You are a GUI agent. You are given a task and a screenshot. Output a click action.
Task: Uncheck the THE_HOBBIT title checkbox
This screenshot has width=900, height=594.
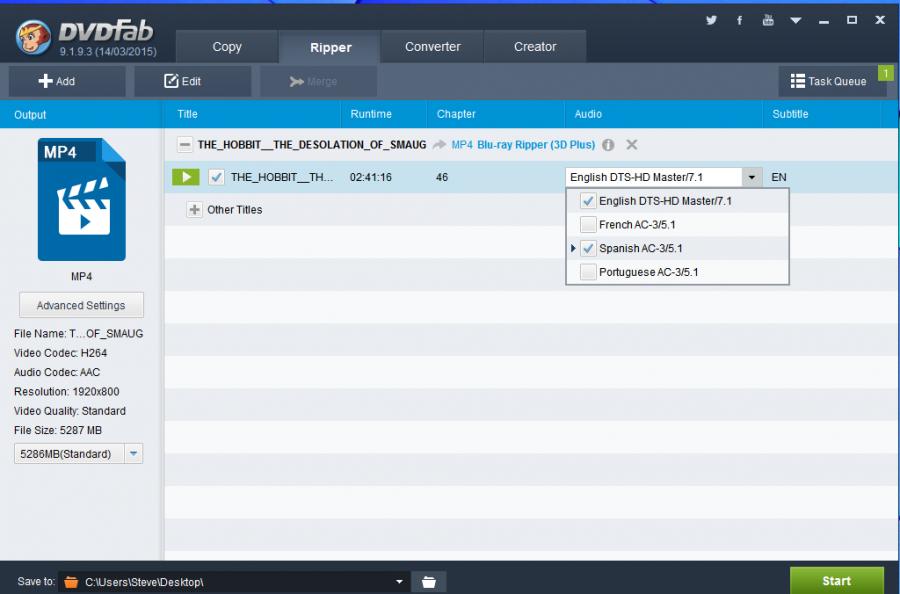[x=216, y=177]
